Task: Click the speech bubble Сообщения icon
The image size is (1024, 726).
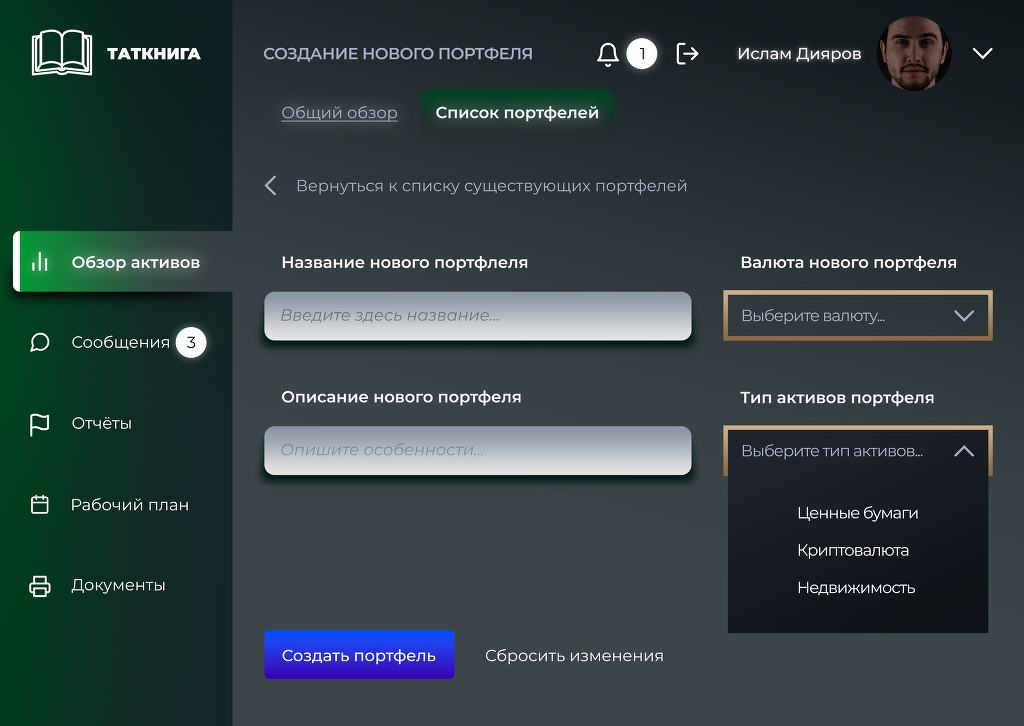Action: (x=40, y=342)
